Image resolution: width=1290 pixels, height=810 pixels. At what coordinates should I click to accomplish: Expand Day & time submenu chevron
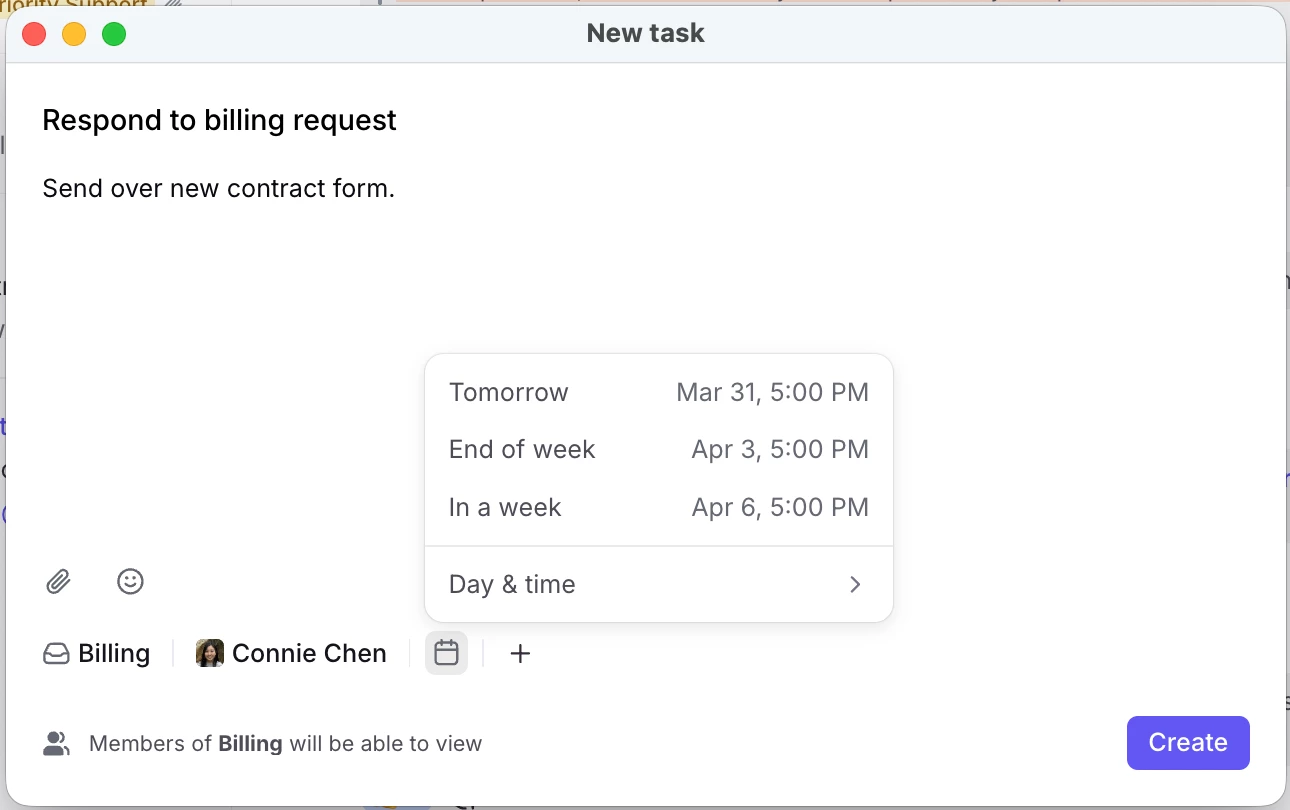[x=855, y=584]
